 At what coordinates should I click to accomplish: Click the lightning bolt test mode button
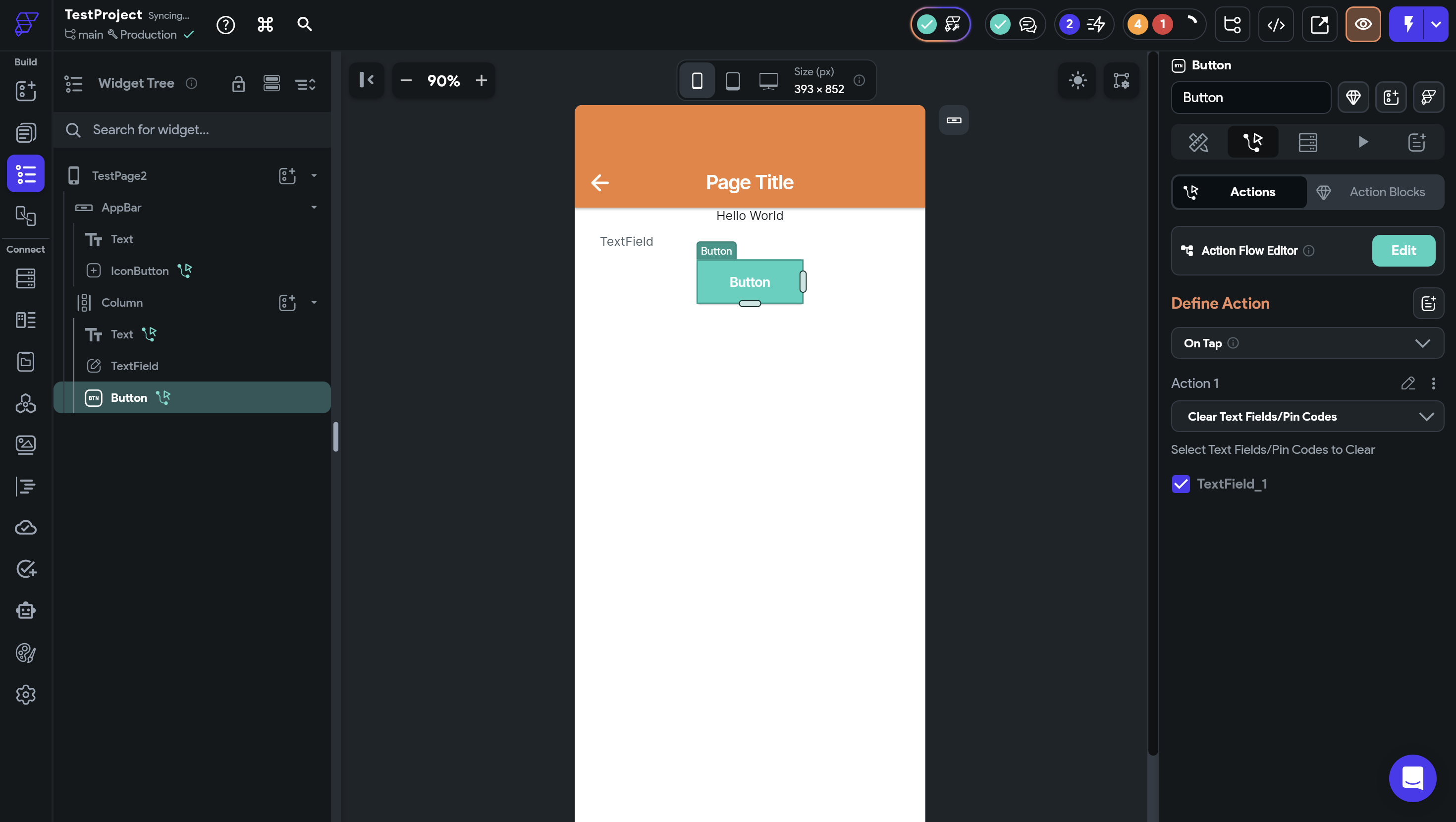coord(1407,24)
